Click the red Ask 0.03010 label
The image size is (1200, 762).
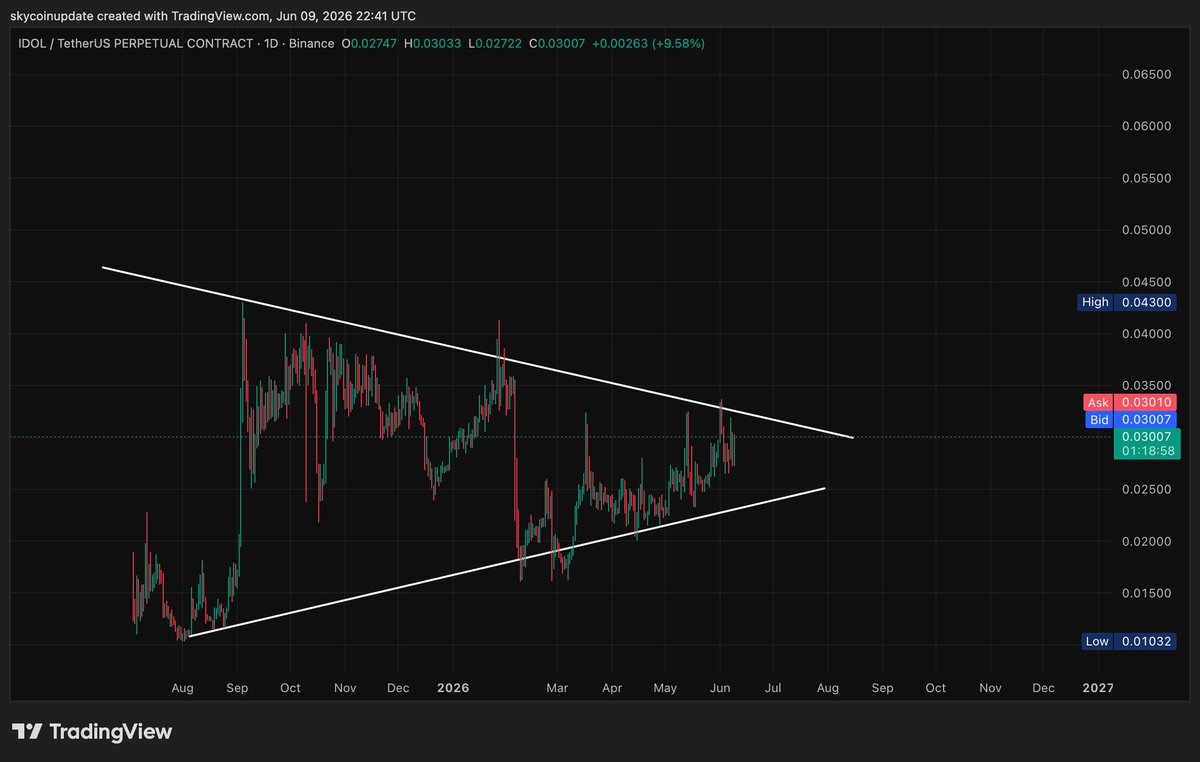click(x=1129, y=402)
